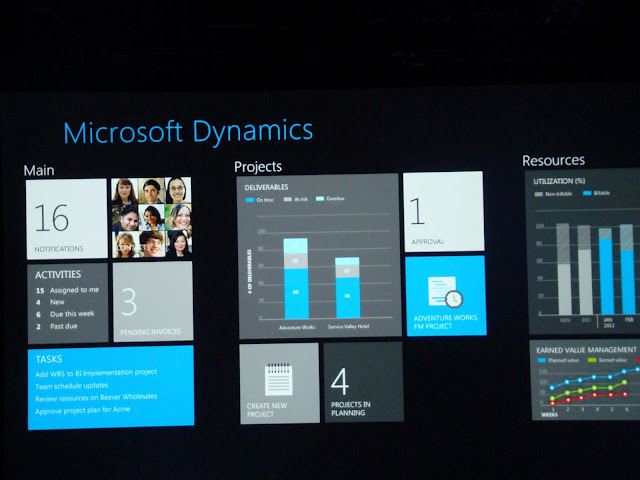Select the '4 New' activity row
This screenshot has height=480, width=640.
[x=50, y=302]
